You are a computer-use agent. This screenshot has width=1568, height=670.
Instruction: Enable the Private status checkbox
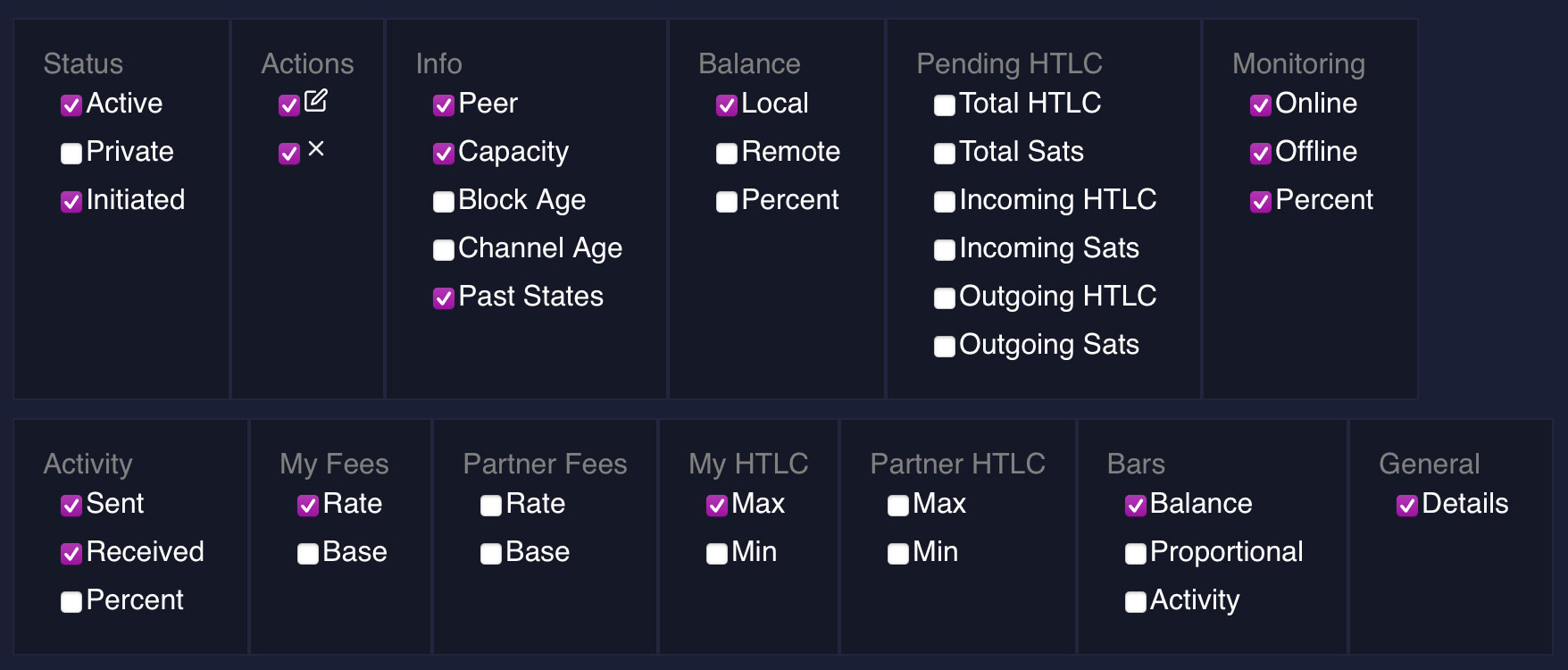click(71, 154)
